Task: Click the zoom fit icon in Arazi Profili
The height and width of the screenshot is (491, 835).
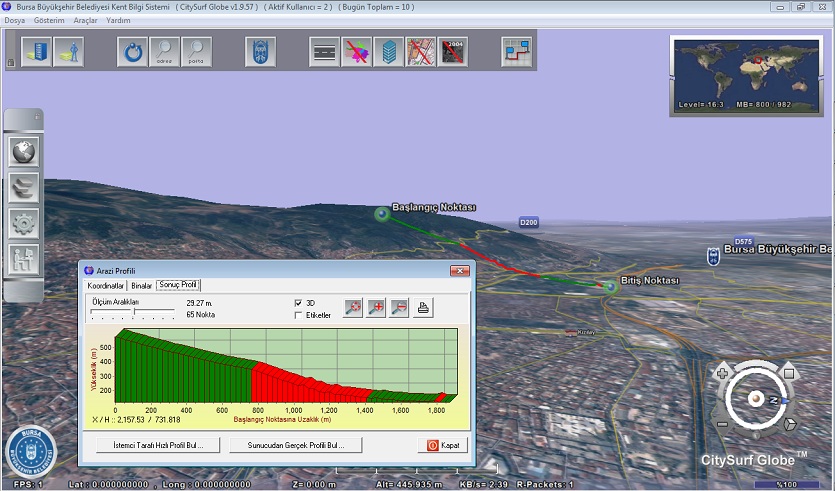Action: pos(353,307)
